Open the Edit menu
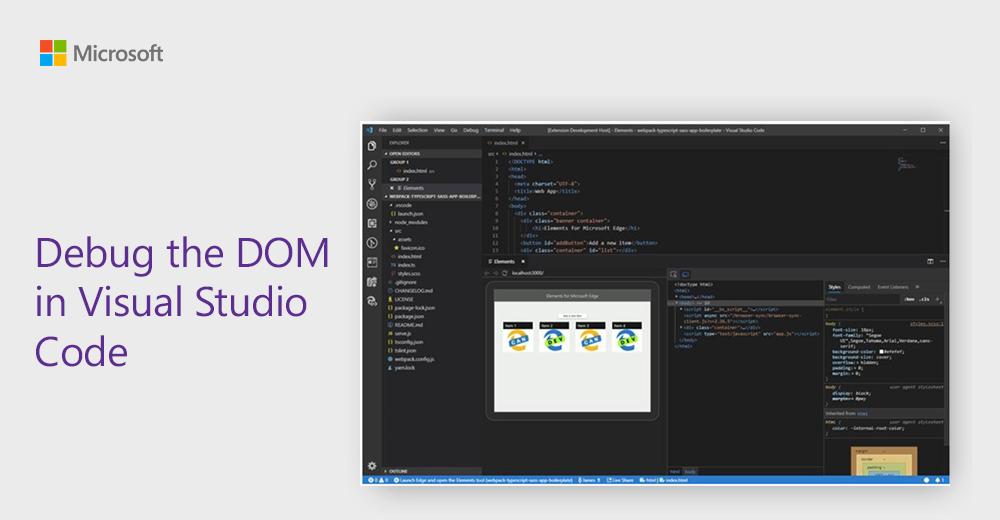Image resolution: width=1000 pixels, height=520 pixels. tap(397, 130)
